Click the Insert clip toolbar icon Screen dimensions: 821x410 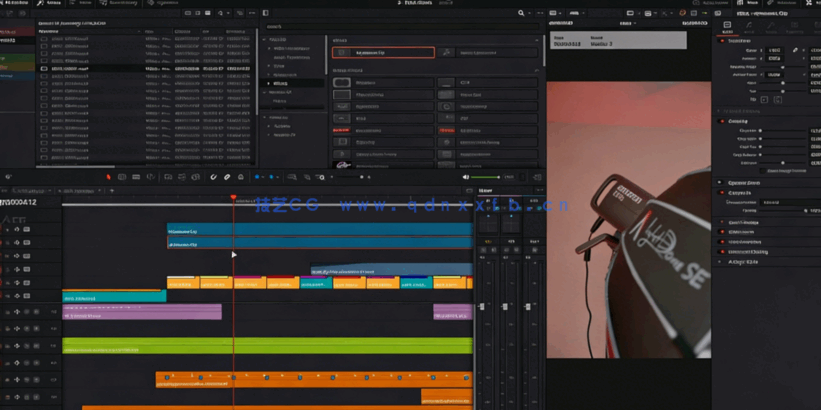[169, 177]
